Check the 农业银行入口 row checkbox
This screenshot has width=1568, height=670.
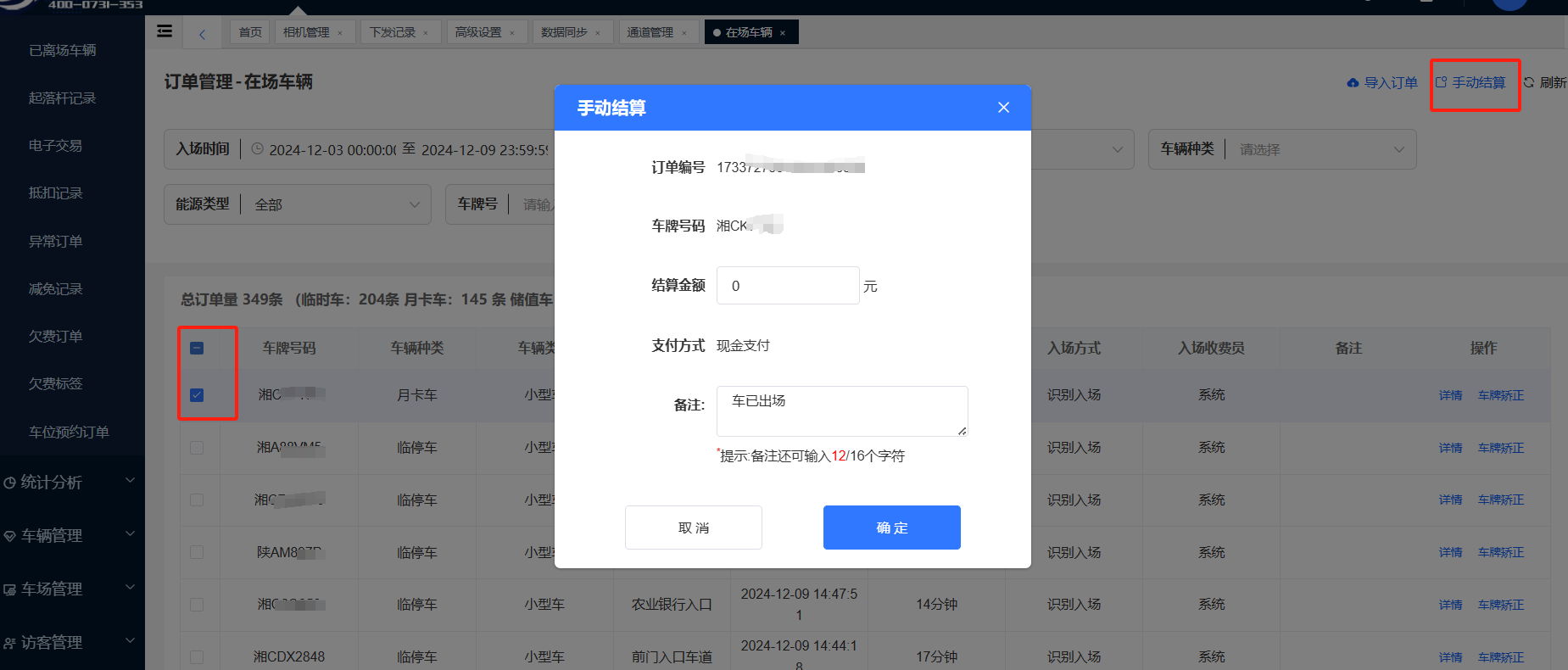pyautogui.click(x=197, y=605)
